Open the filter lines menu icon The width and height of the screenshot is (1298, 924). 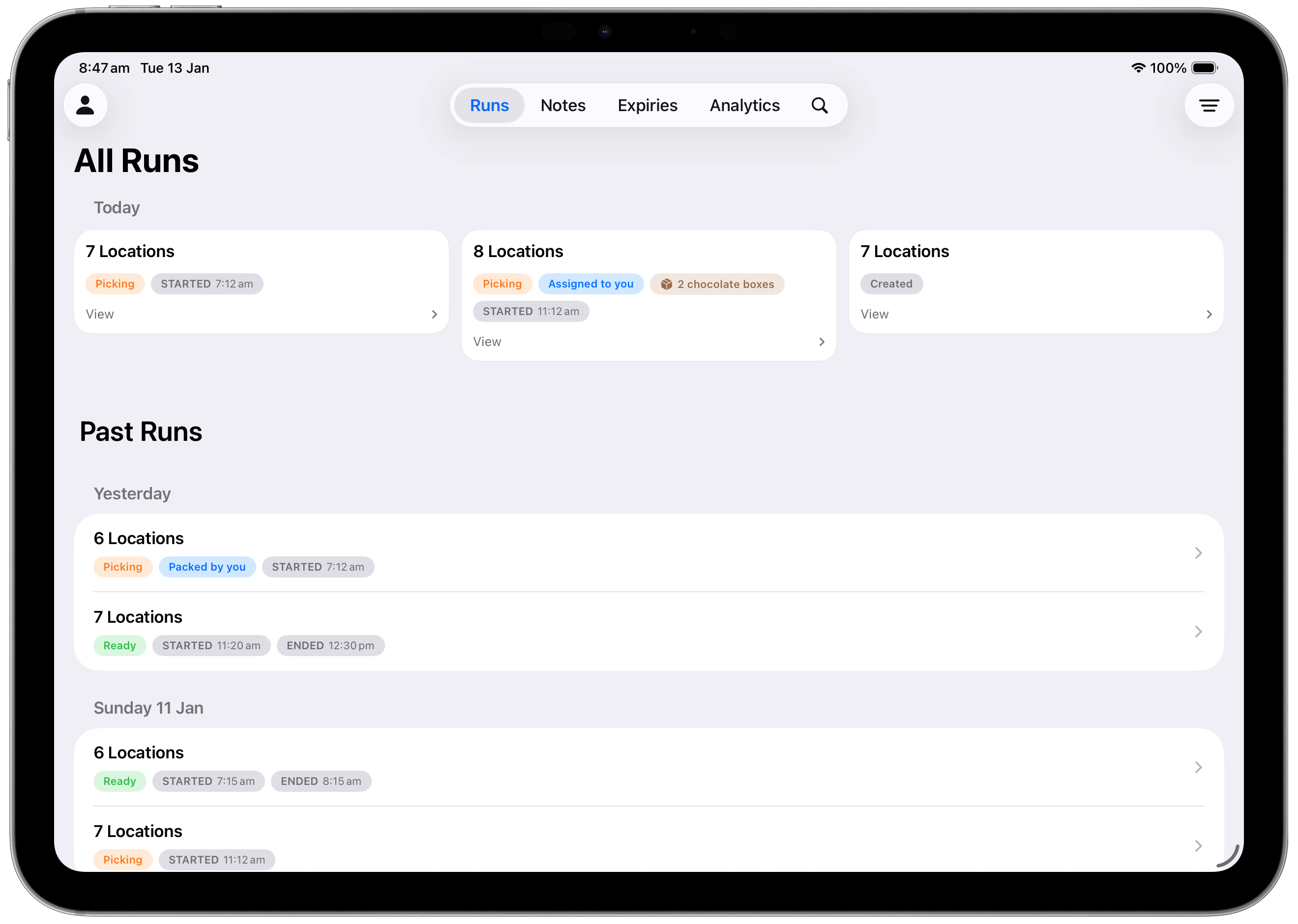(x=1209, y=105)
